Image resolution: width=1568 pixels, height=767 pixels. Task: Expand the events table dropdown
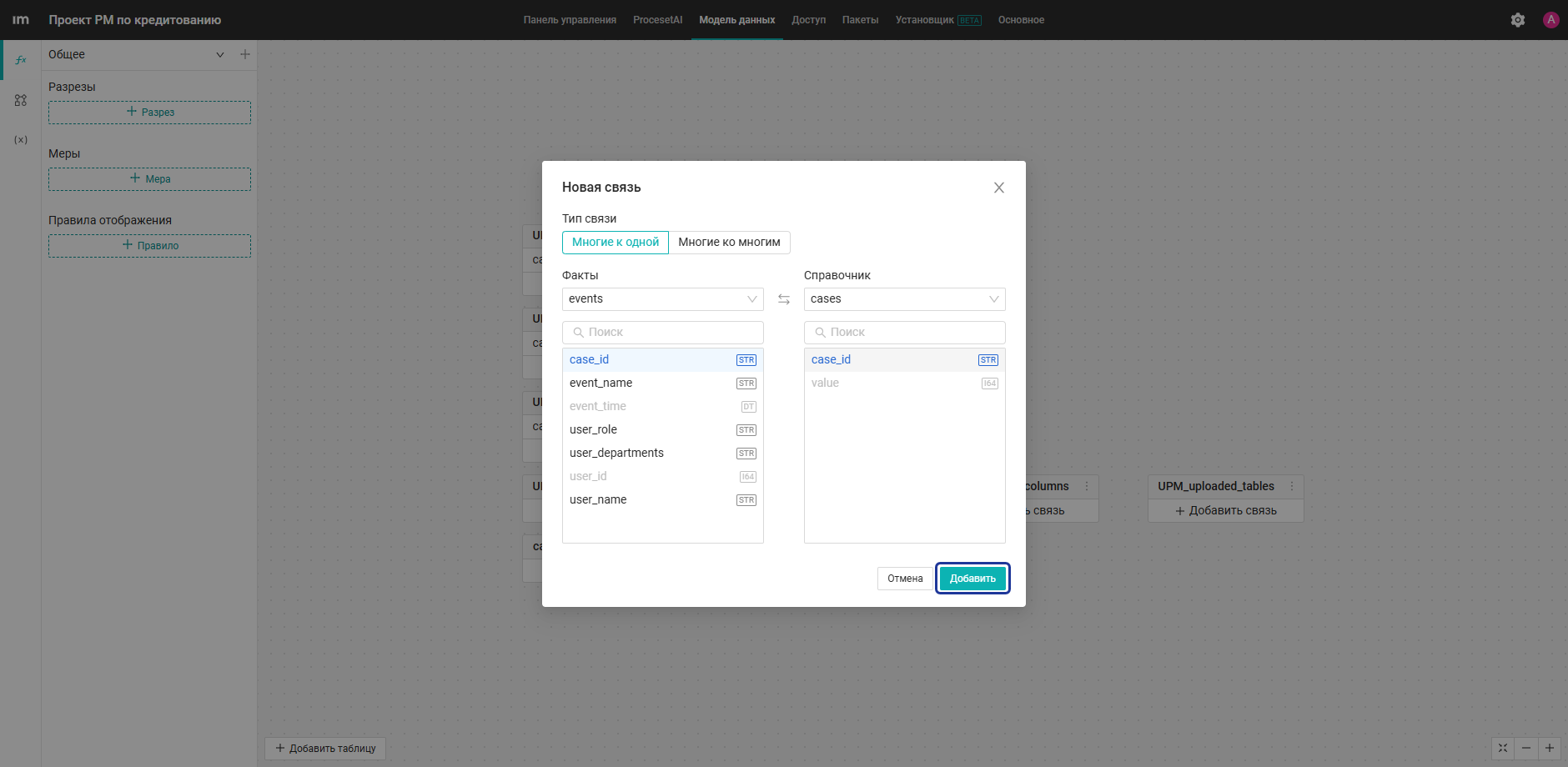(x=663, y=299)
